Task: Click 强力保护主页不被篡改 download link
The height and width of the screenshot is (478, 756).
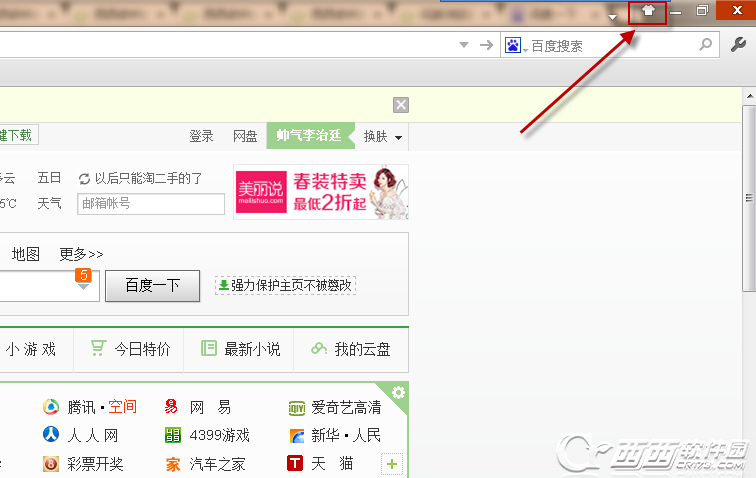Action: click(x=285, y=285)
